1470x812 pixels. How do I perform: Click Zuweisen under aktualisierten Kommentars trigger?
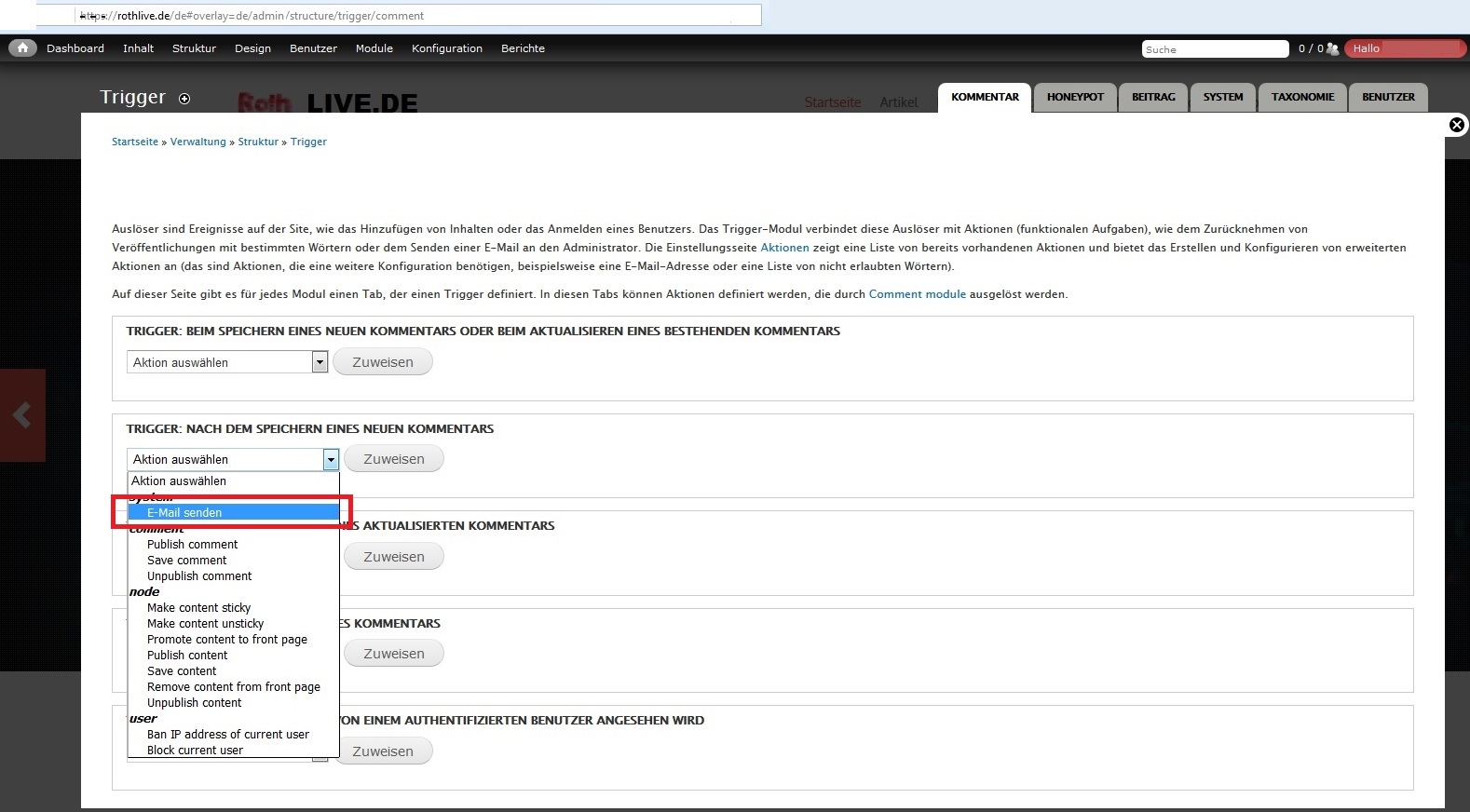pos(393,557)
